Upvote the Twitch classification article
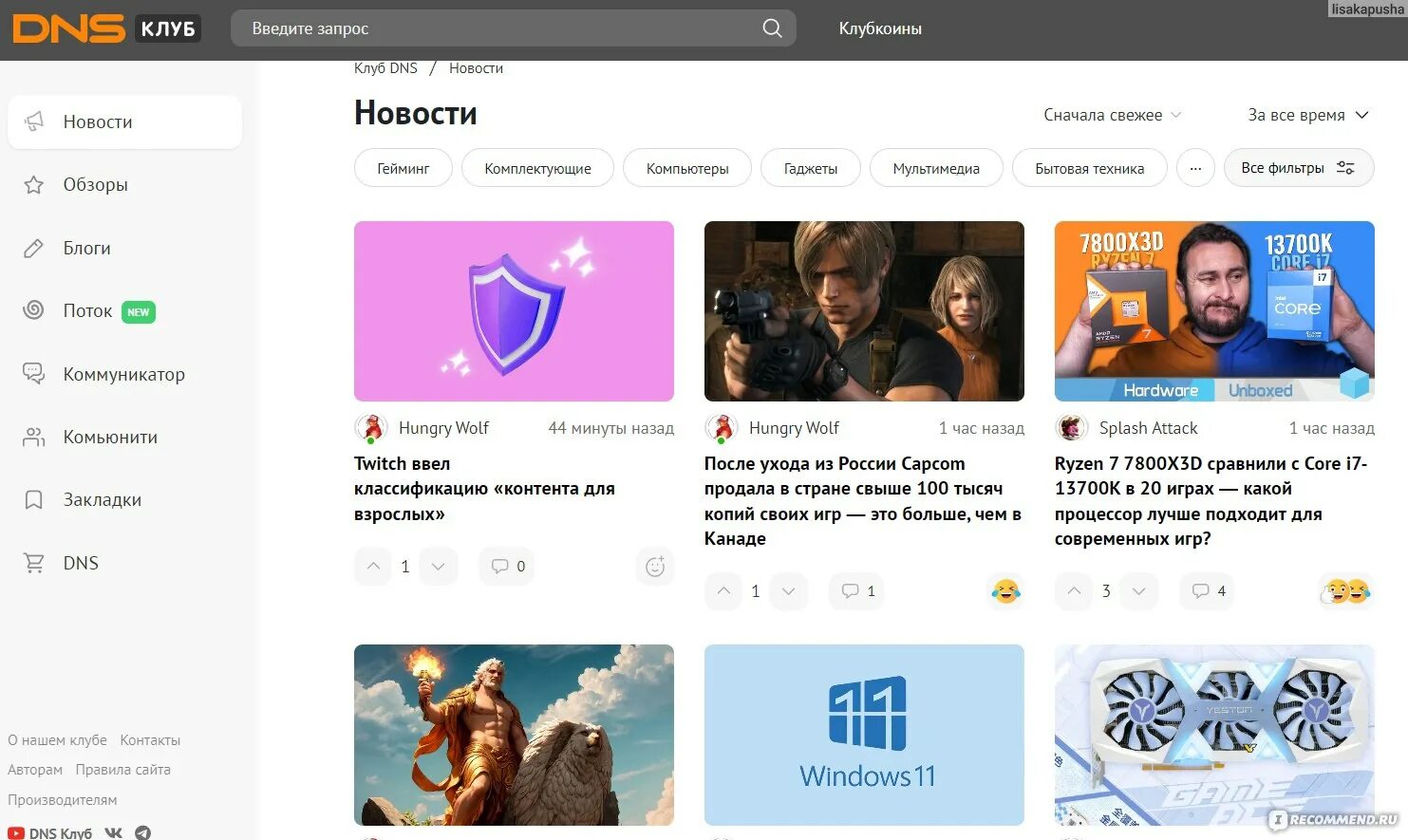Screen dimensions: 1408x840 pyautogui.click(x=373, y=567)
